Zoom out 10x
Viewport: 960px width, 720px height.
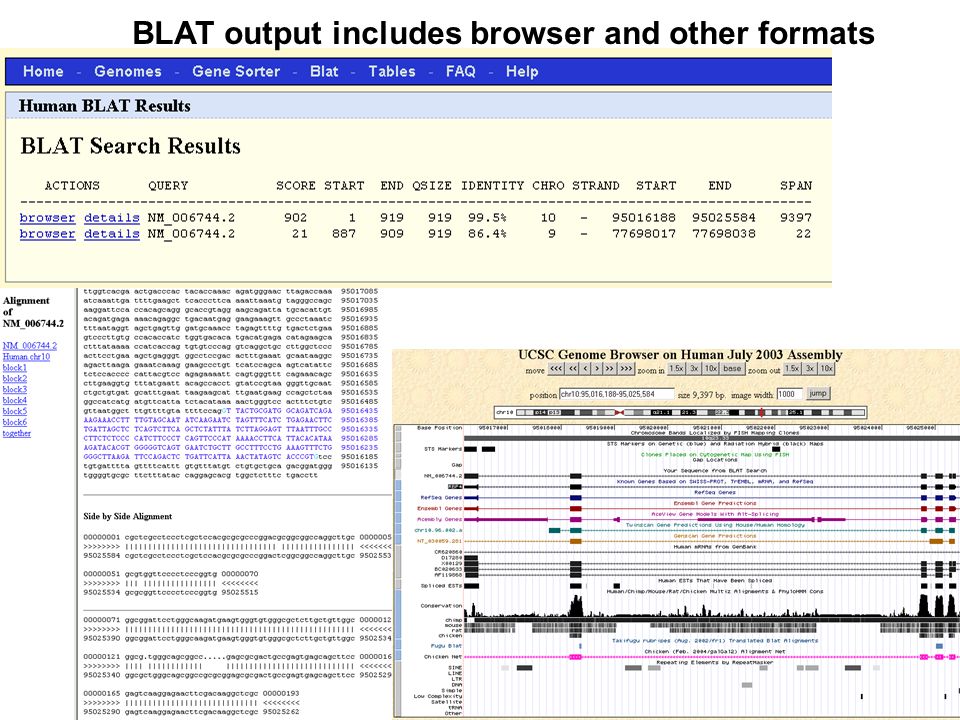tap(827, 369)
